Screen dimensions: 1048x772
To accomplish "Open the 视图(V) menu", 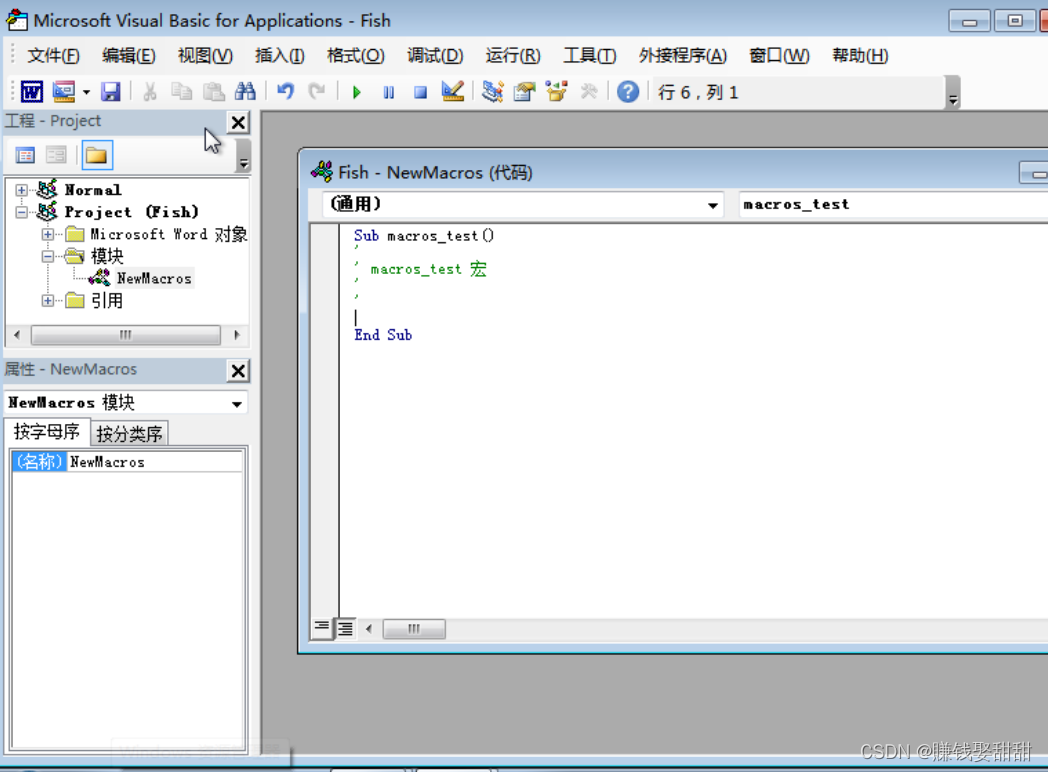I will pyautogui.click(x=205, y=55).
